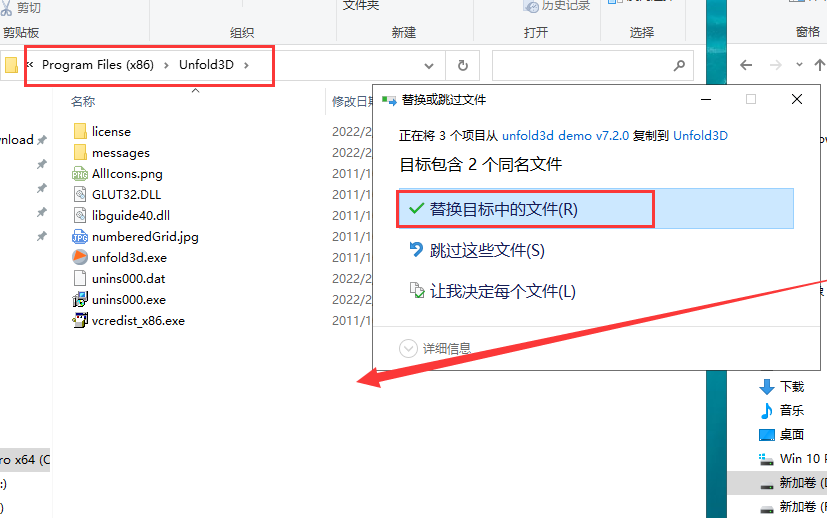The image size is (827, 518).
Task: Click the skip files arrow icon
Action: (416, 250)
